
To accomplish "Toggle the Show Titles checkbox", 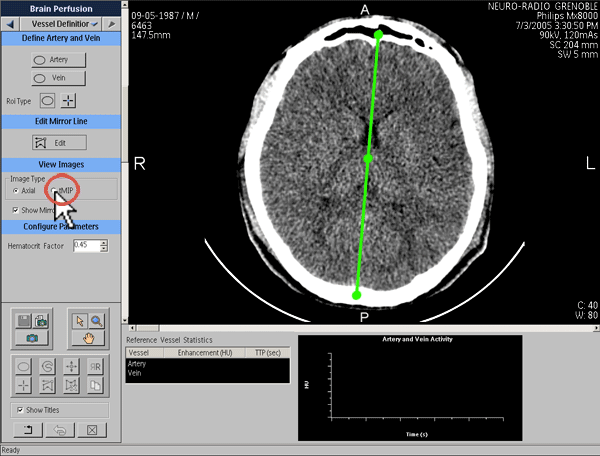I will tap(20, 410).
